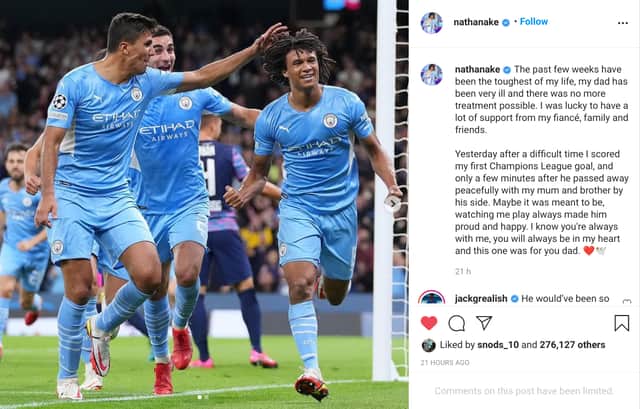Click the verified badge next to header username
The height and width of the screenshot is (409, 640).
pos(506,22)
